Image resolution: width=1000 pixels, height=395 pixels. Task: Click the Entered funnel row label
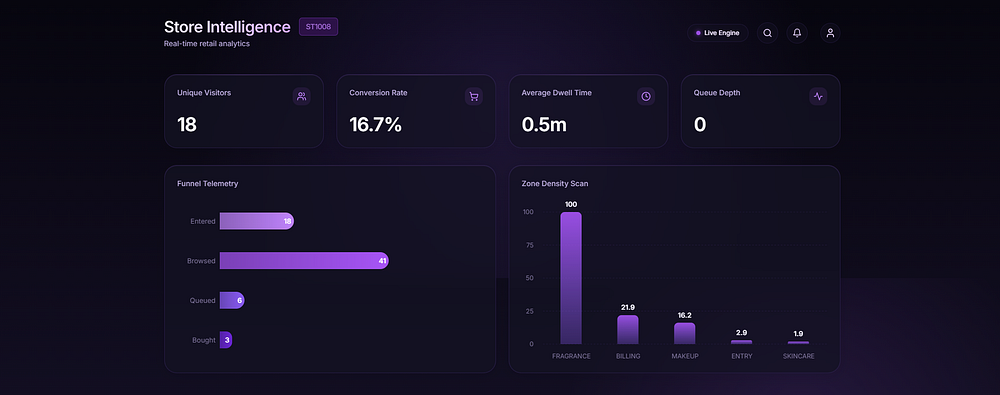[203, 221]
